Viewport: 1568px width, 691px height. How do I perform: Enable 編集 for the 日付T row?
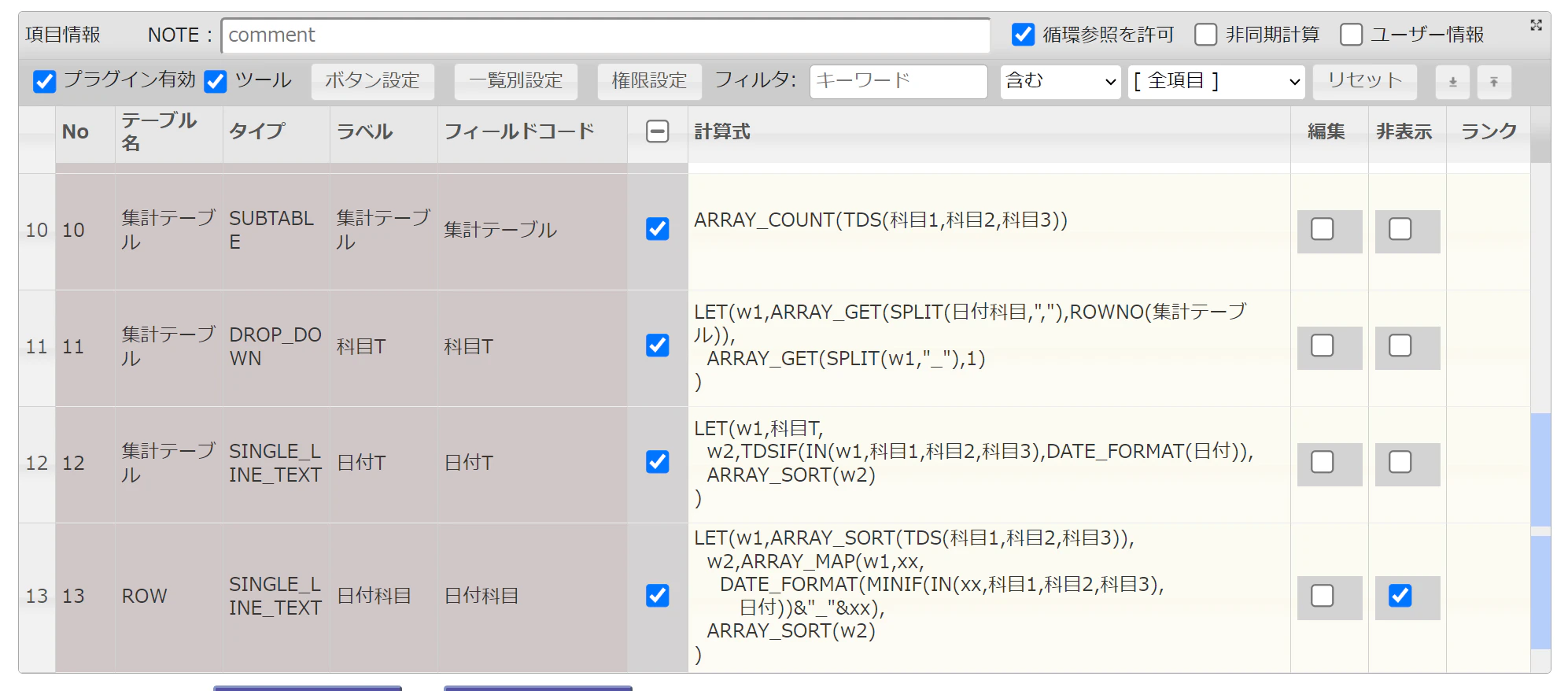click(x=1323, y=462)
